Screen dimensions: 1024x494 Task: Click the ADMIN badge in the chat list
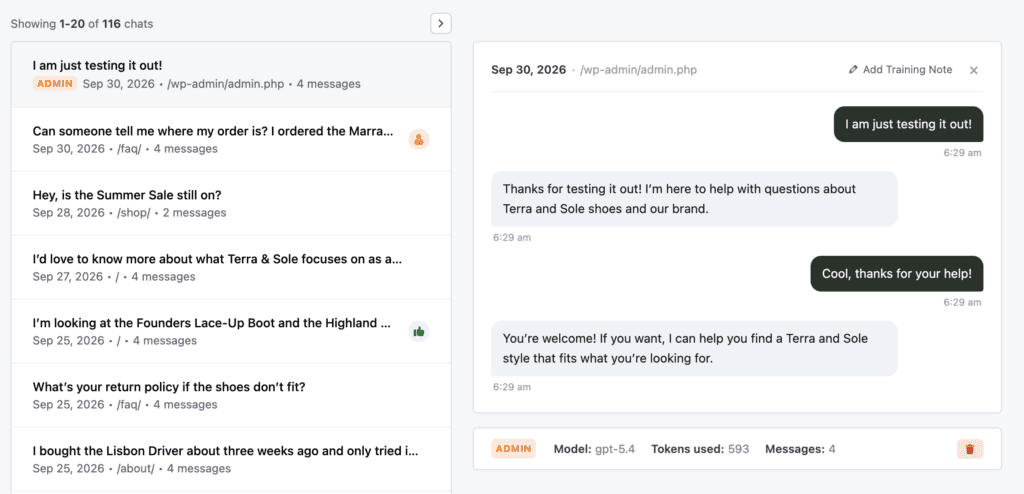pyautogui.click(x=55, y=84)
